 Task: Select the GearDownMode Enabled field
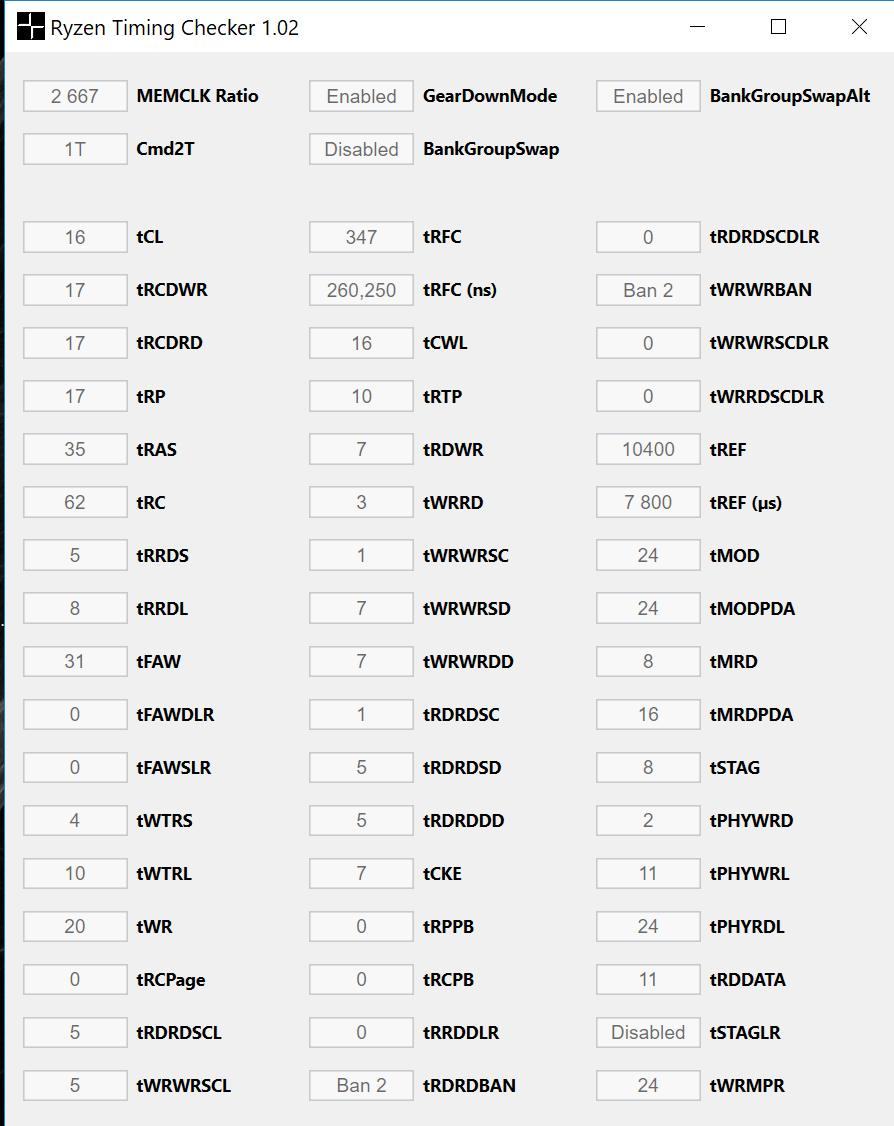click(x=361, y=96)
